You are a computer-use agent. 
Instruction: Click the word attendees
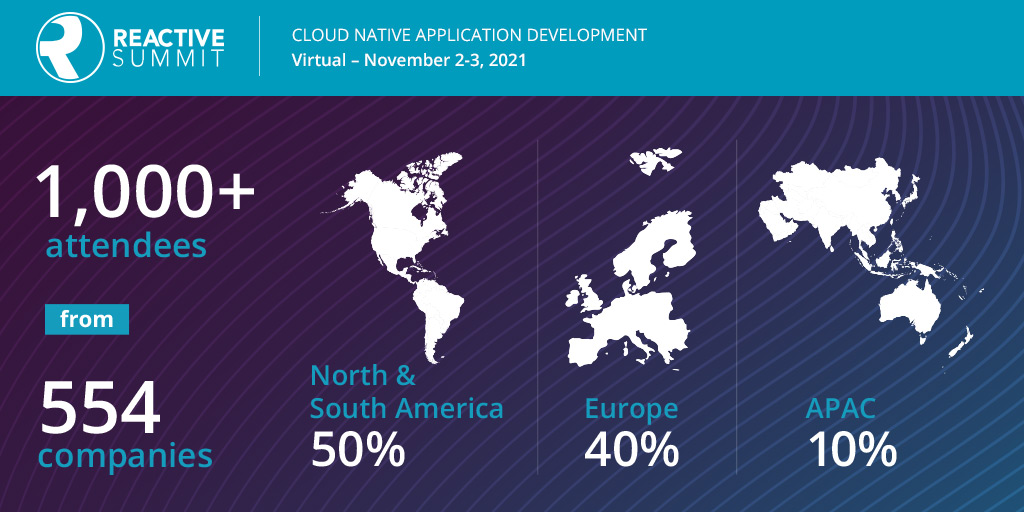point(126,247)
